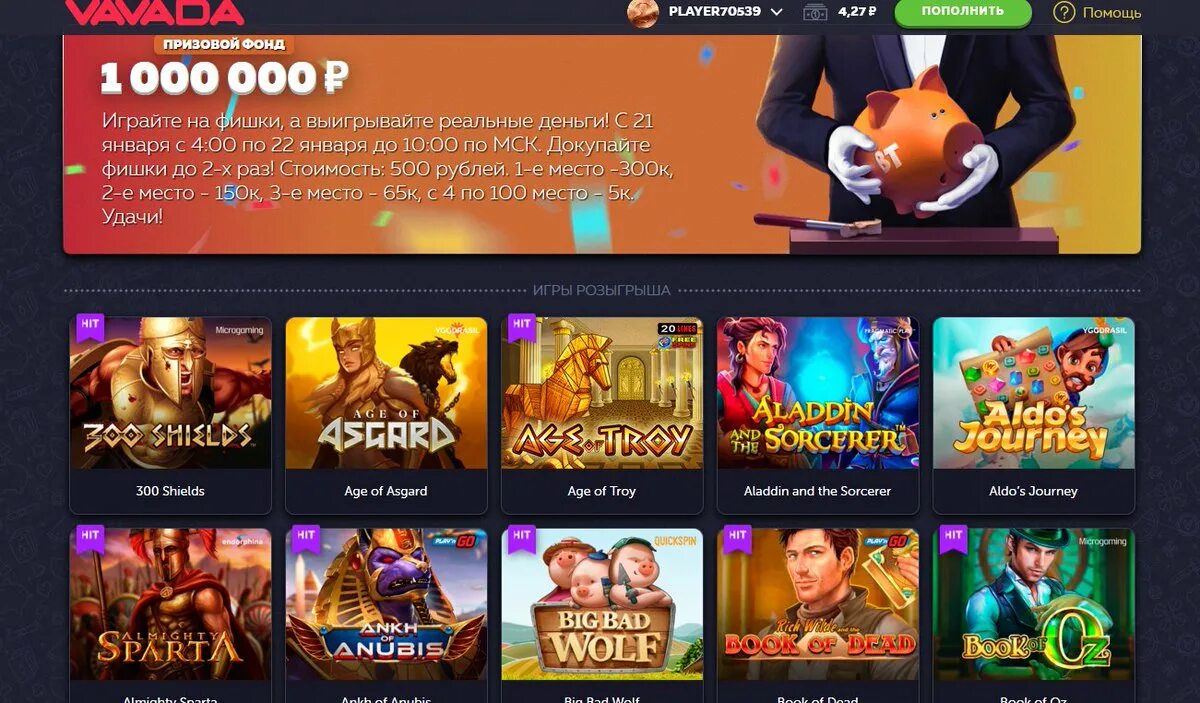
Task: Click the green Пополнить deposit button
Action: coord(962,12)
